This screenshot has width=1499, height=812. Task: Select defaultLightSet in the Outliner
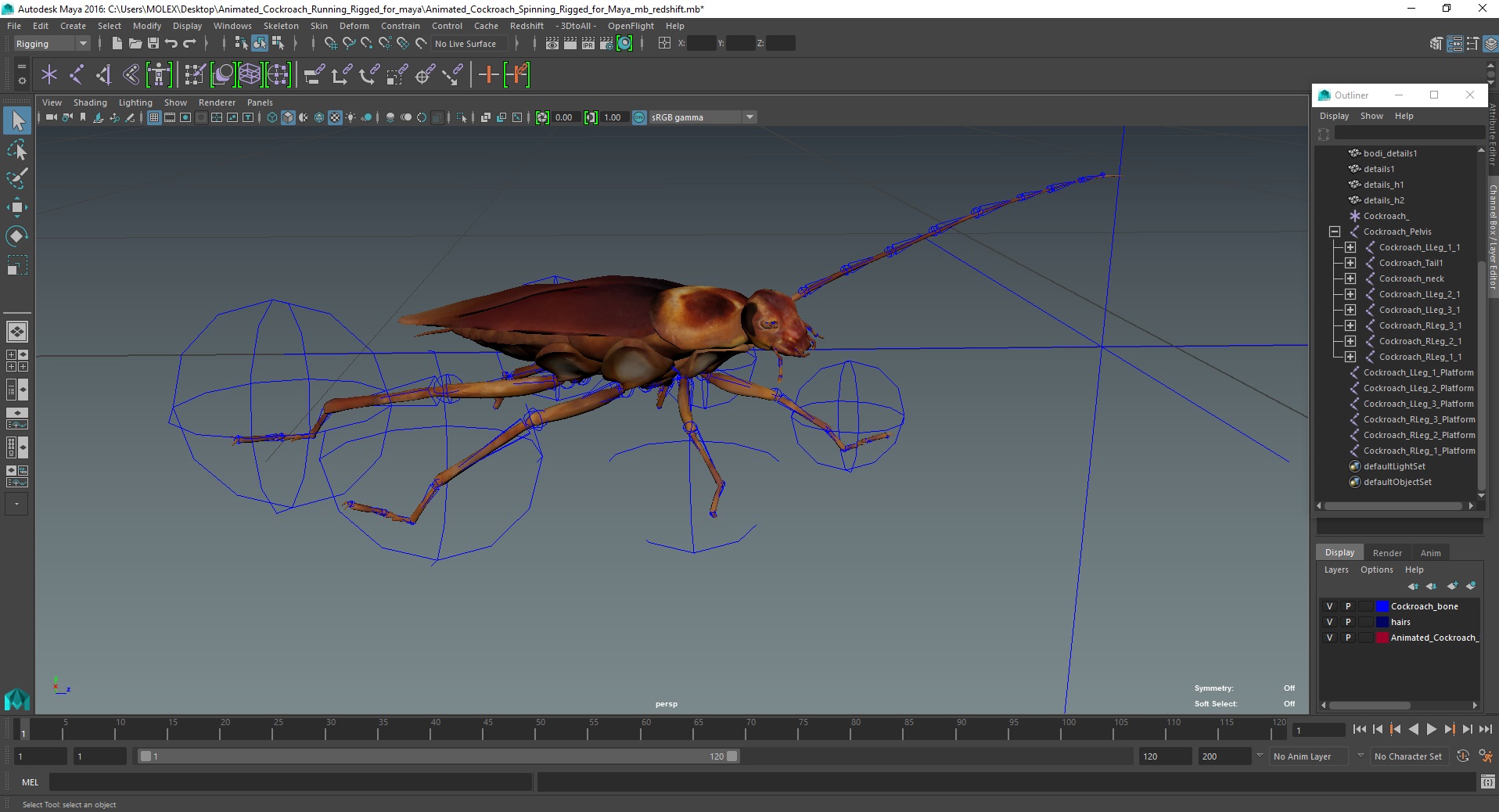coord(1394,466)
